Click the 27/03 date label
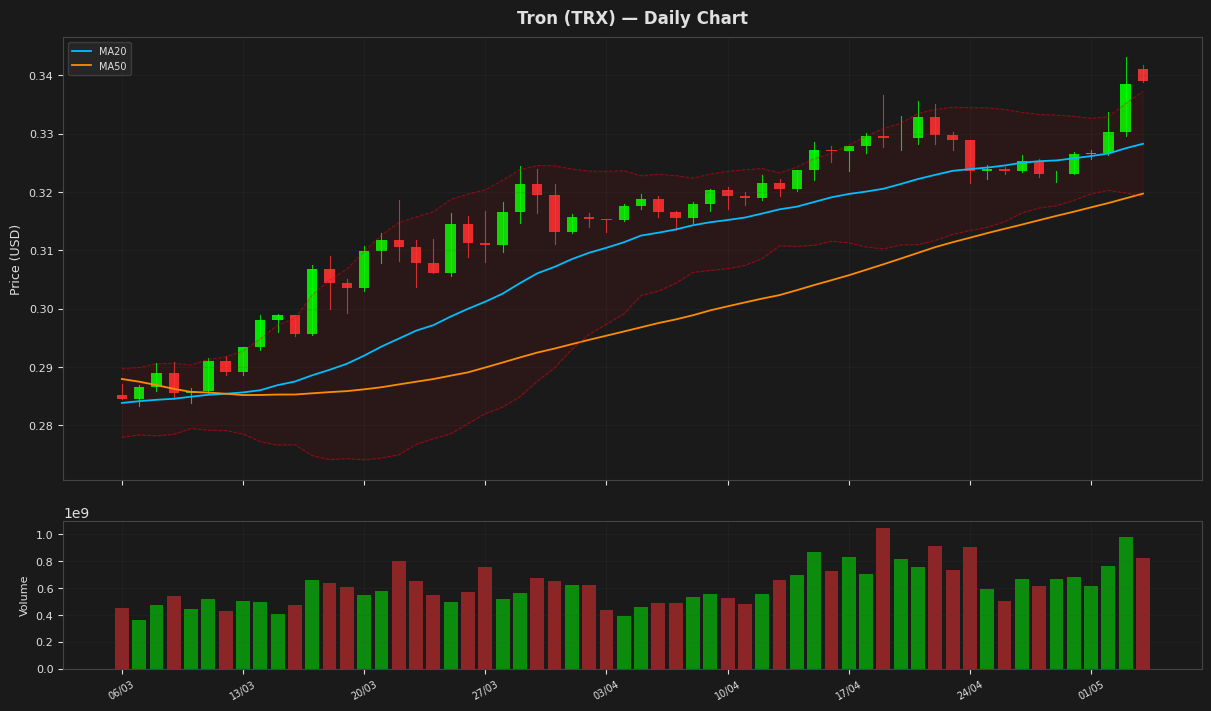Viewport: 1211px width, 711px height. coord(483,690)
